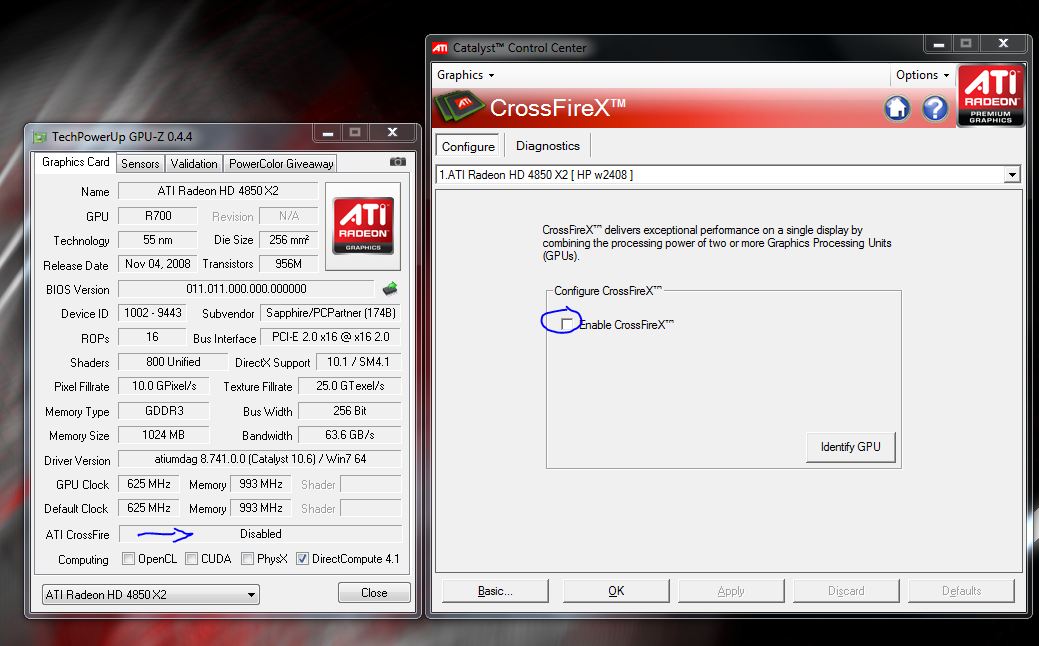Minimize the GPU-Z window
1039x646 pixels.
click(327, 133)
